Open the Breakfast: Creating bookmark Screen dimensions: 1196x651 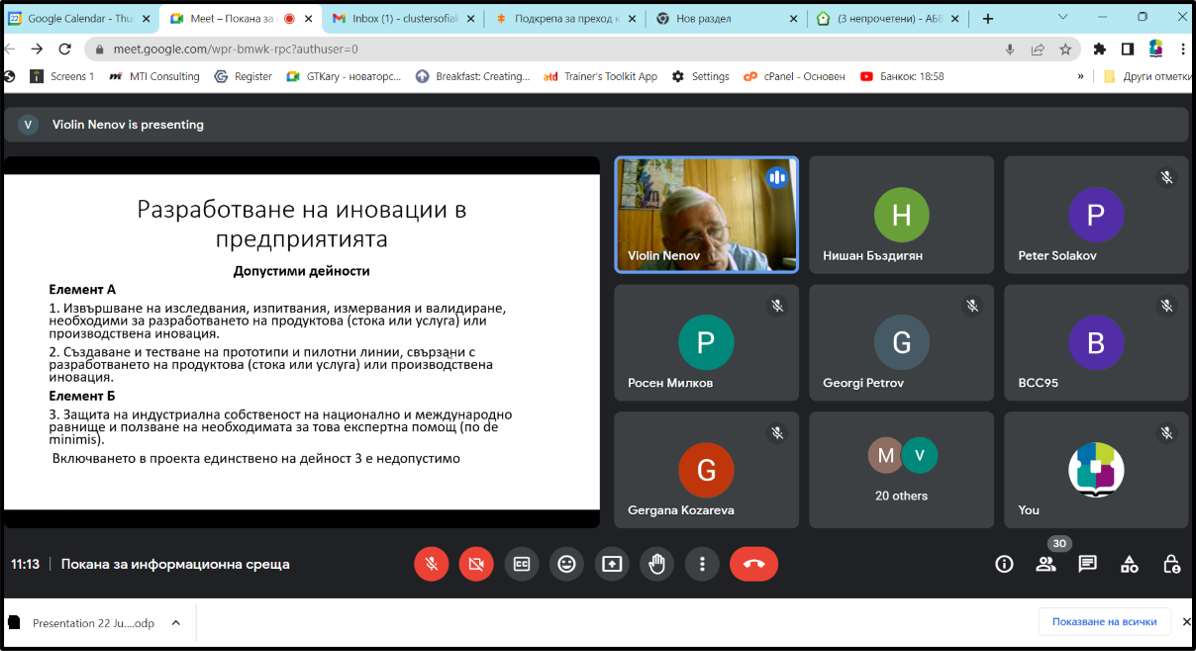point(472,76)
